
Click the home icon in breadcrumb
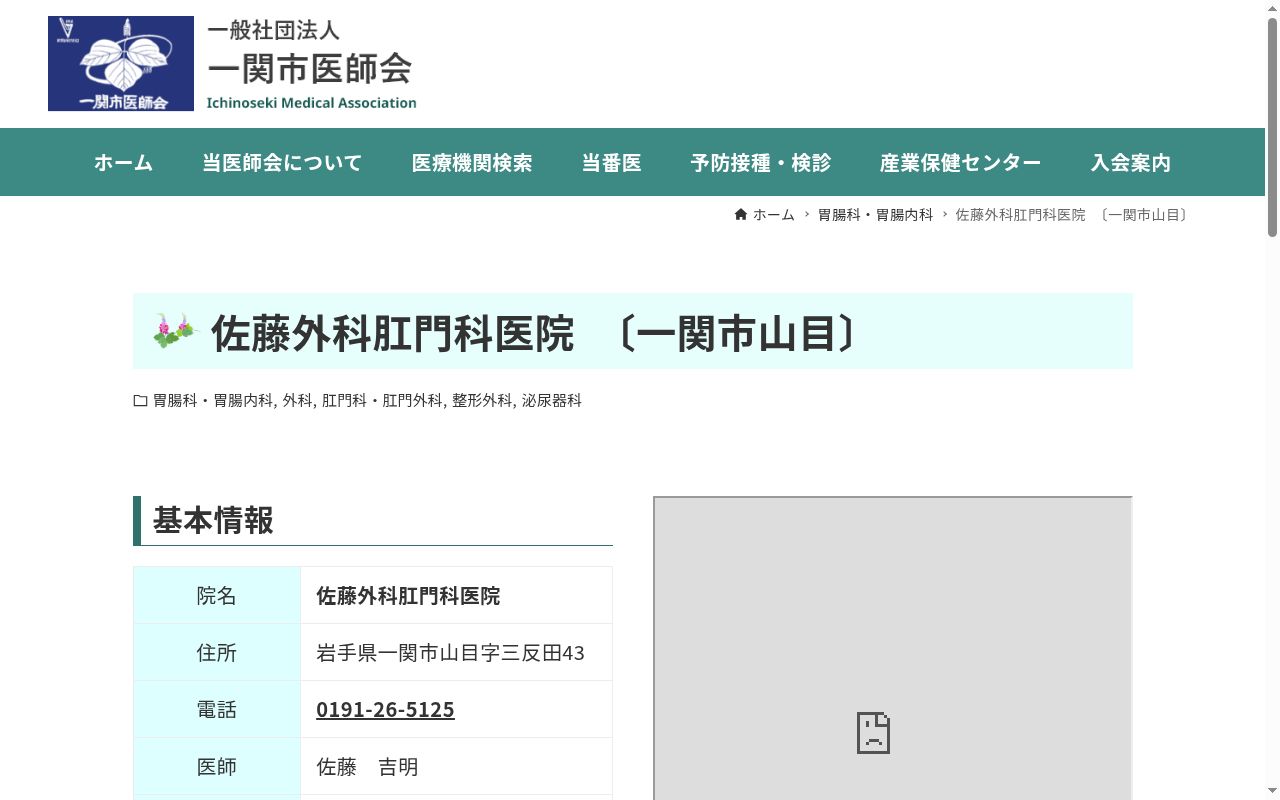click(741, 215)
